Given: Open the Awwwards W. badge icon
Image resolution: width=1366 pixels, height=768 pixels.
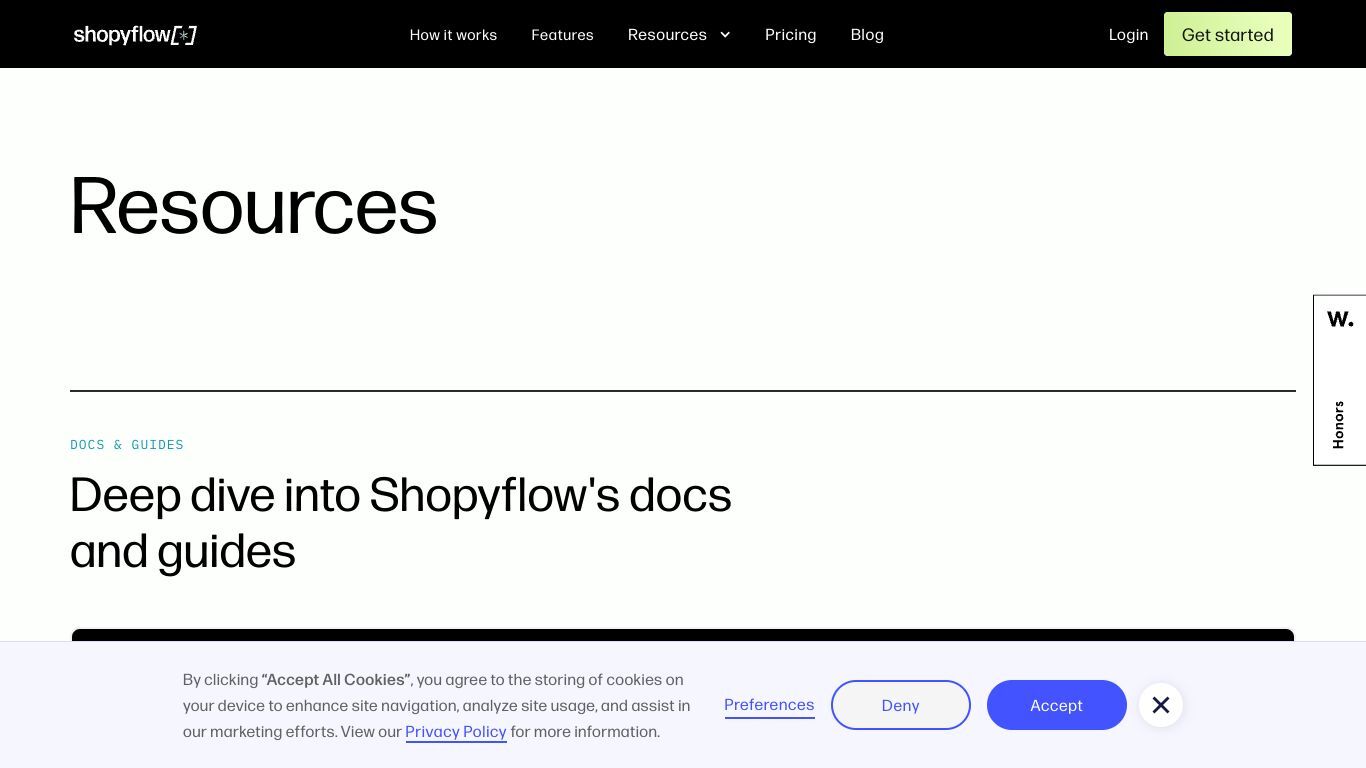Looking at the screenshot, I should (x=1340, y=319).
